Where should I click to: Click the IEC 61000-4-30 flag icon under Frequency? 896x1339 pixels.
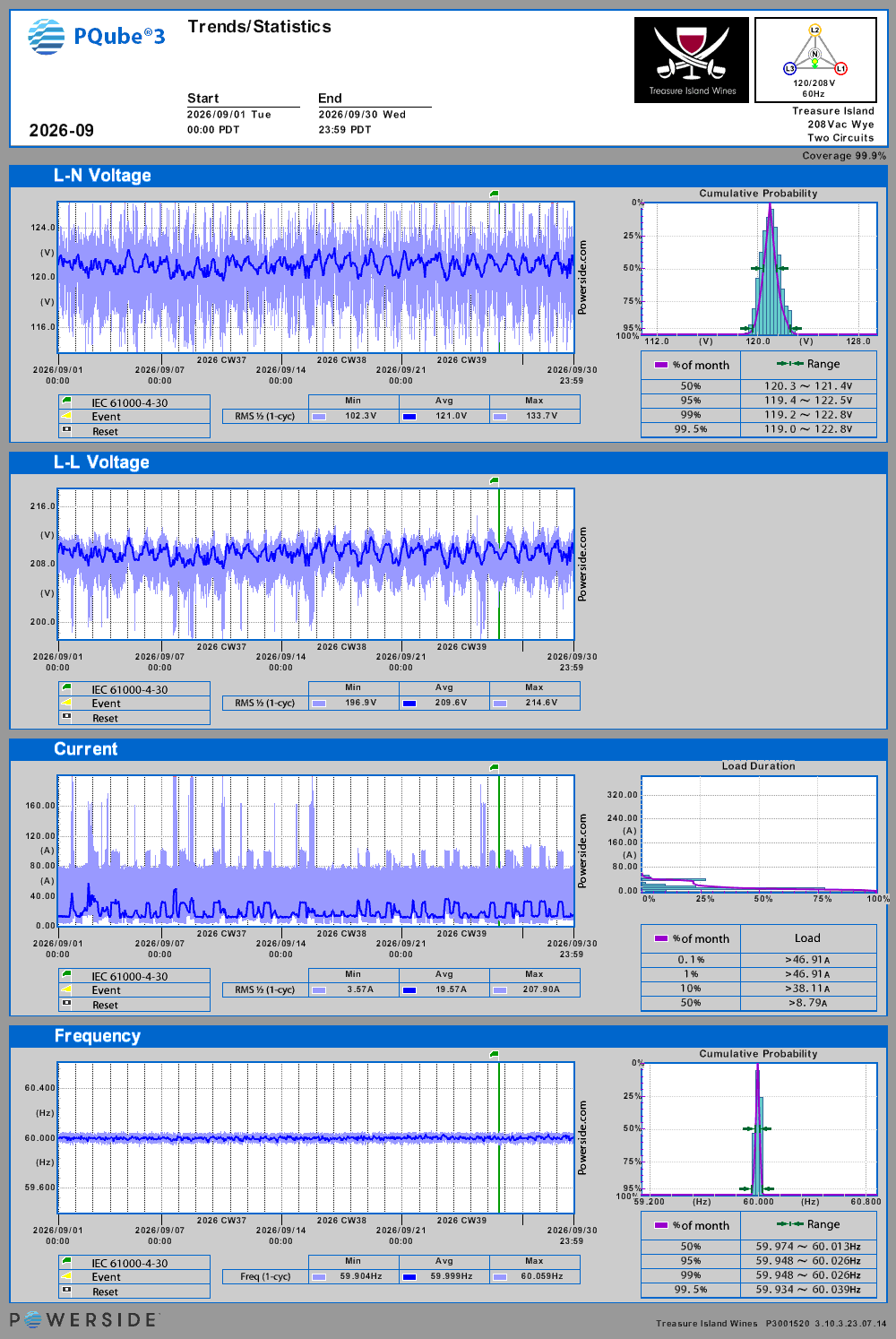(x=66, y=1262)
